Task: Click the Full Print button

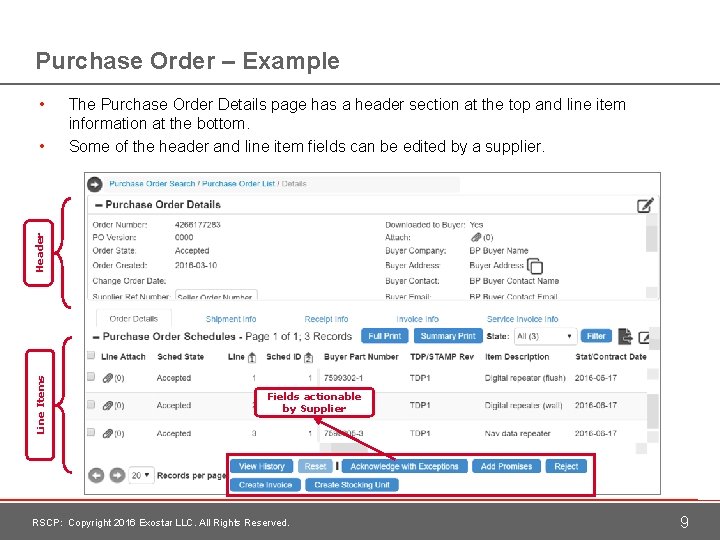Action: 385,336
